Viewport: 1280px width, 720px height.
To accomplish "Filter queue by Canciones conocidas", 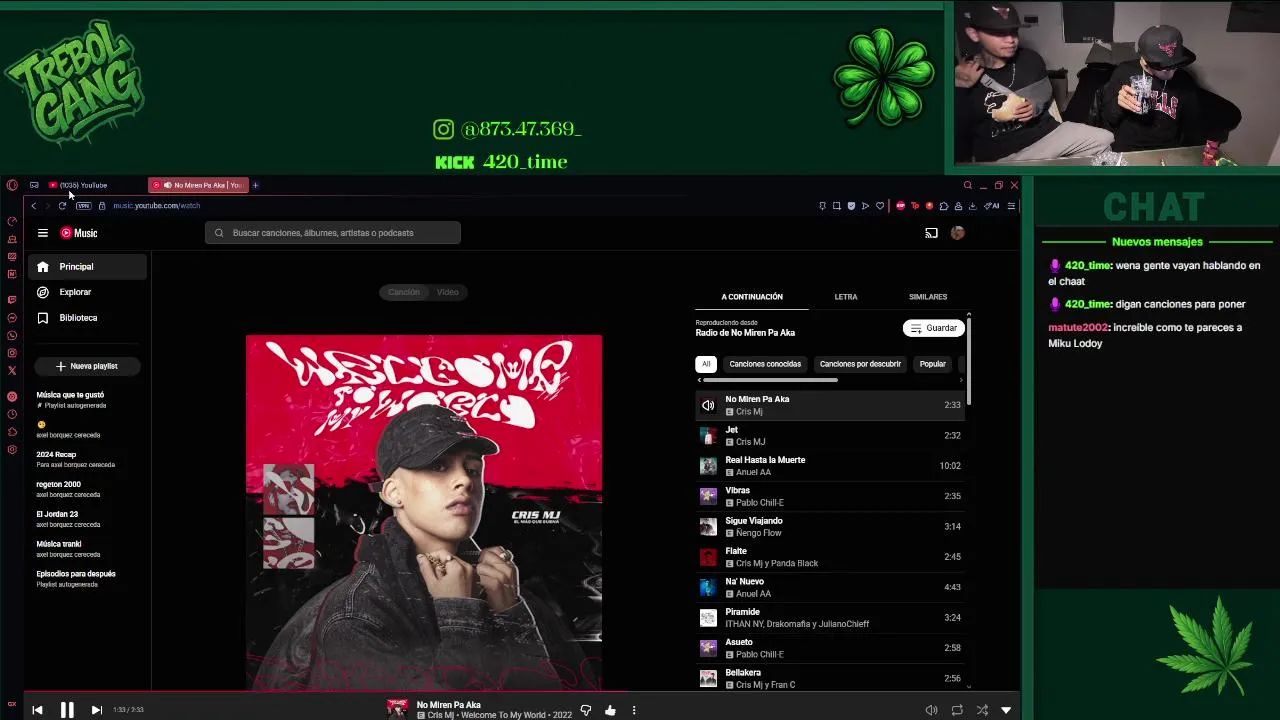I will (765, 364).
